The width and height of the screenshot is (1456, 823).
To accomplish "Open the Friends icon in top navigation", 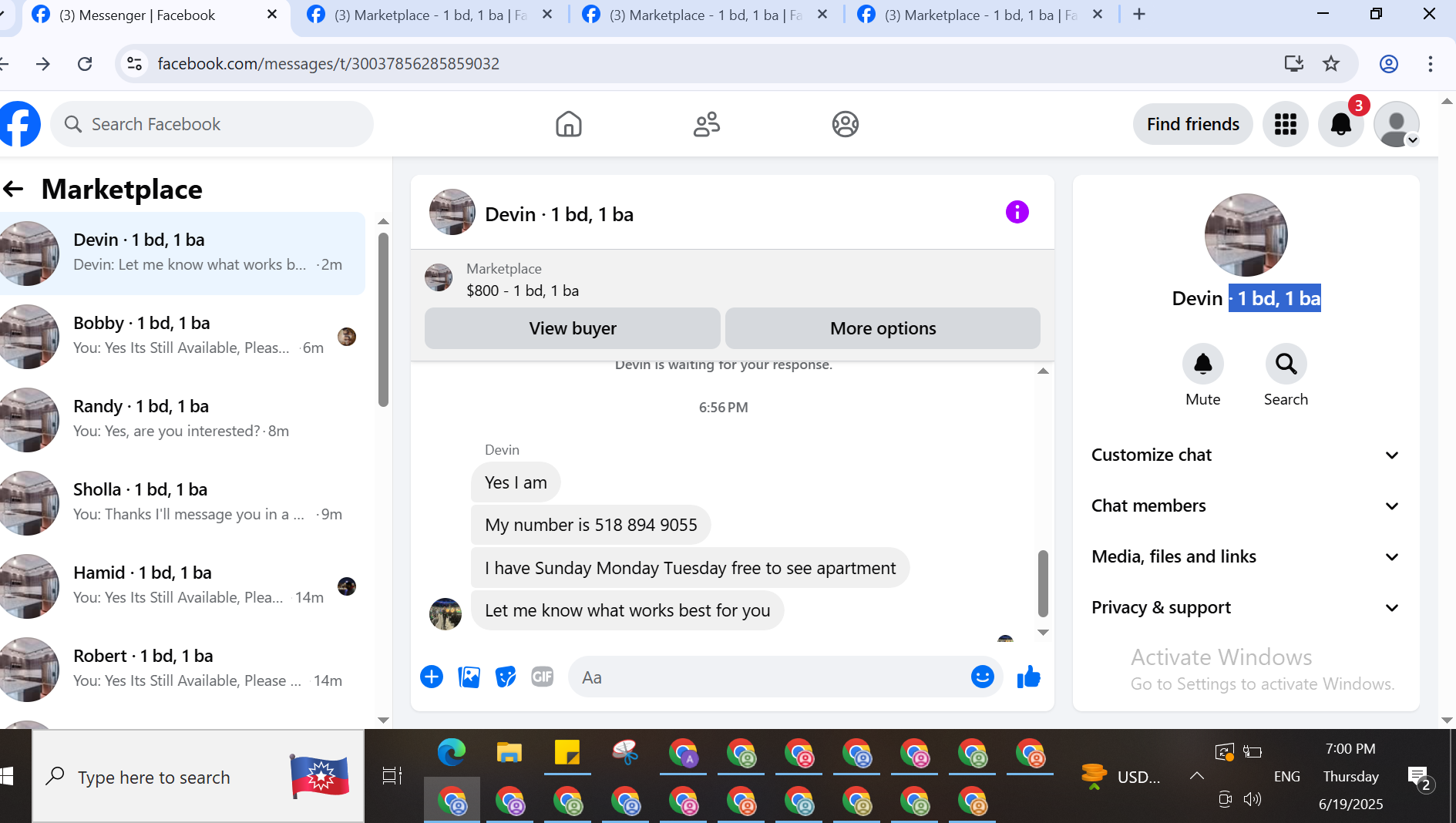I will (707, 124).
